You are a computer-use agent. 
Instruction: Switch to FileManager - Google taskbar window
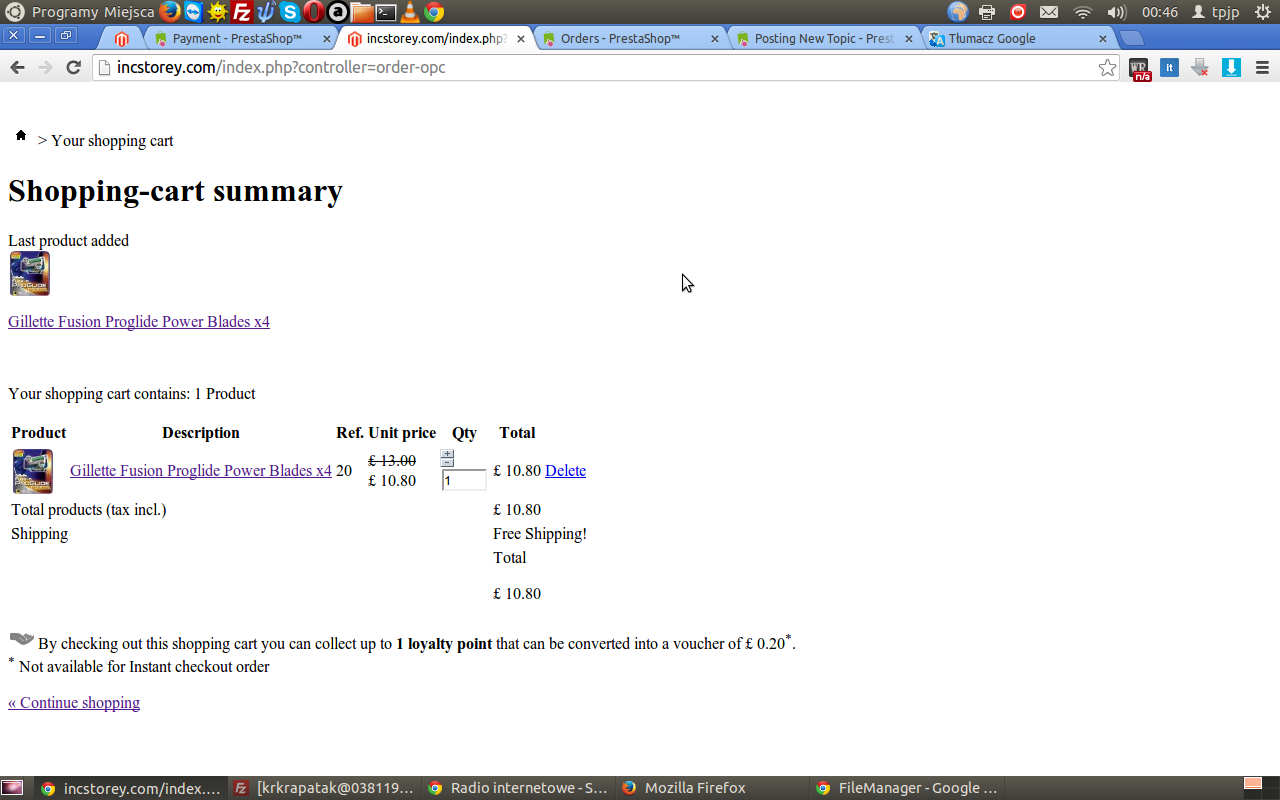[x=906, y=788]
